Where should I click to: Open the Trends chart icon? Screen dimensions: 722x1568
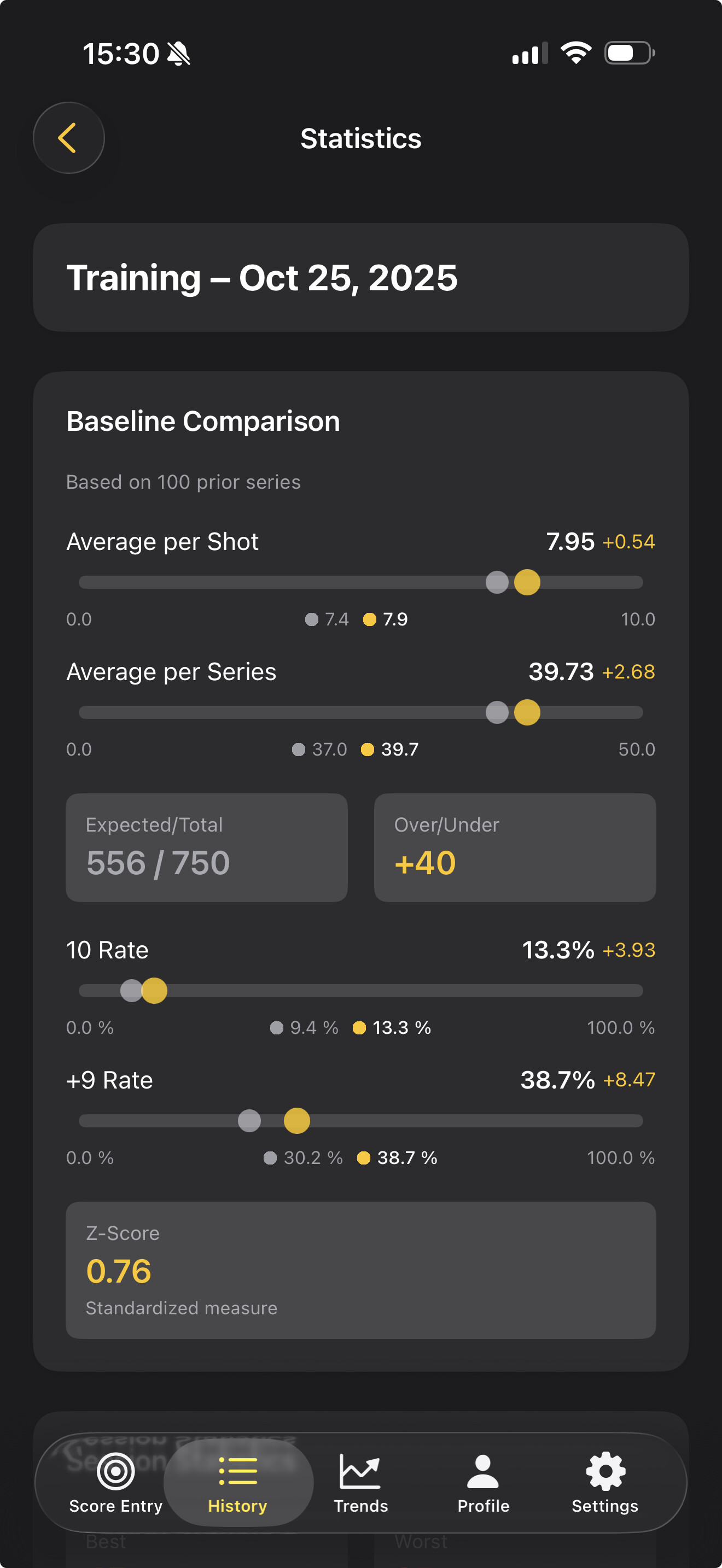(x=360, y=1472)
